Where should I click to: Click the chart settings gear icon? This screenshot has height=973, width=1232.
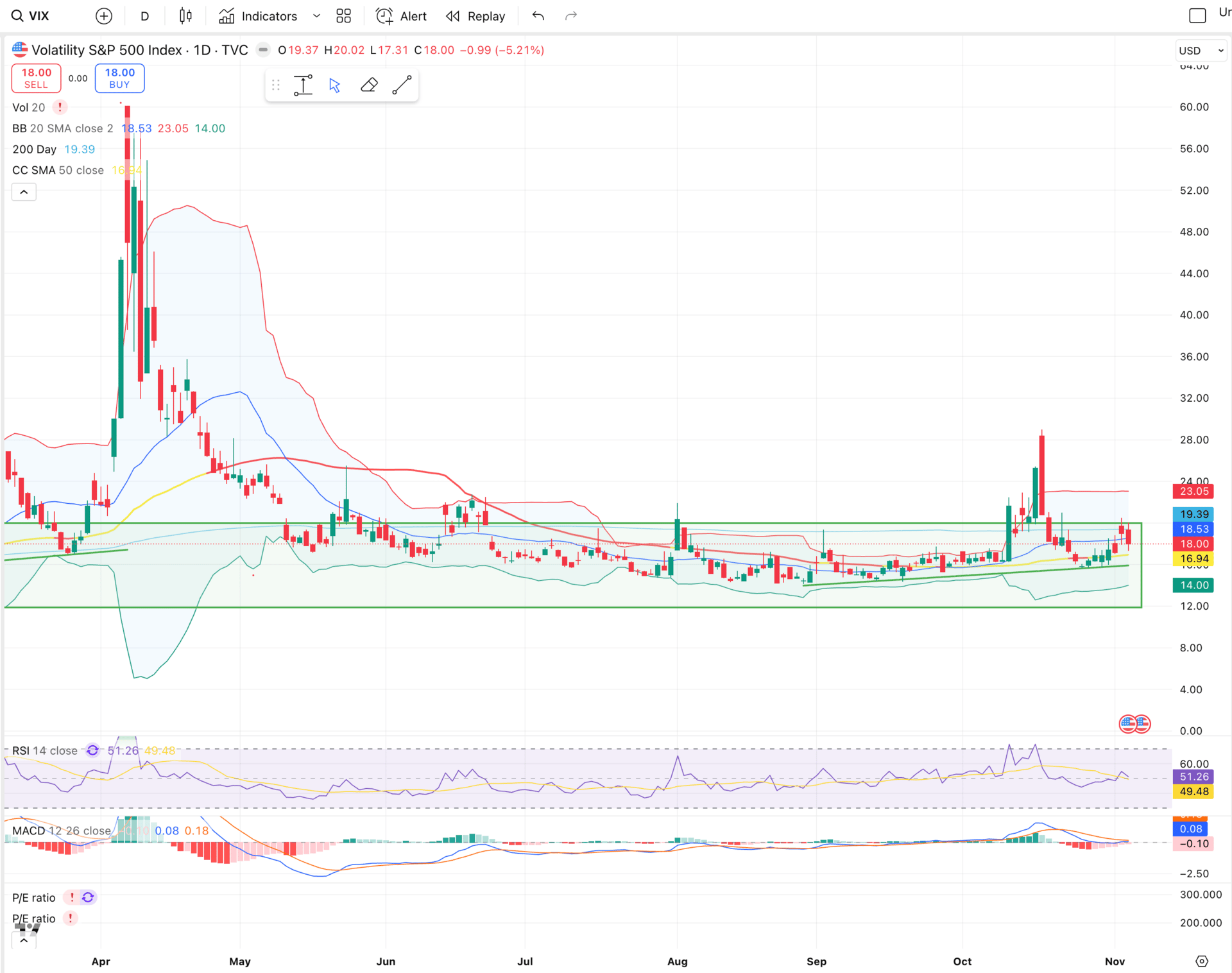click(1202, 961)
